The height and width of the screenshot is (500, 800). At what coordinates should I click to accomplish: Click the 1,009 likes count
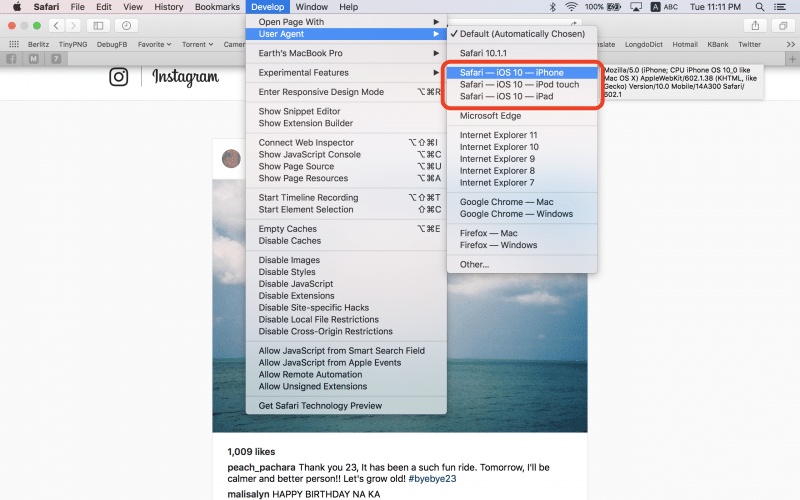pos(251,452)
